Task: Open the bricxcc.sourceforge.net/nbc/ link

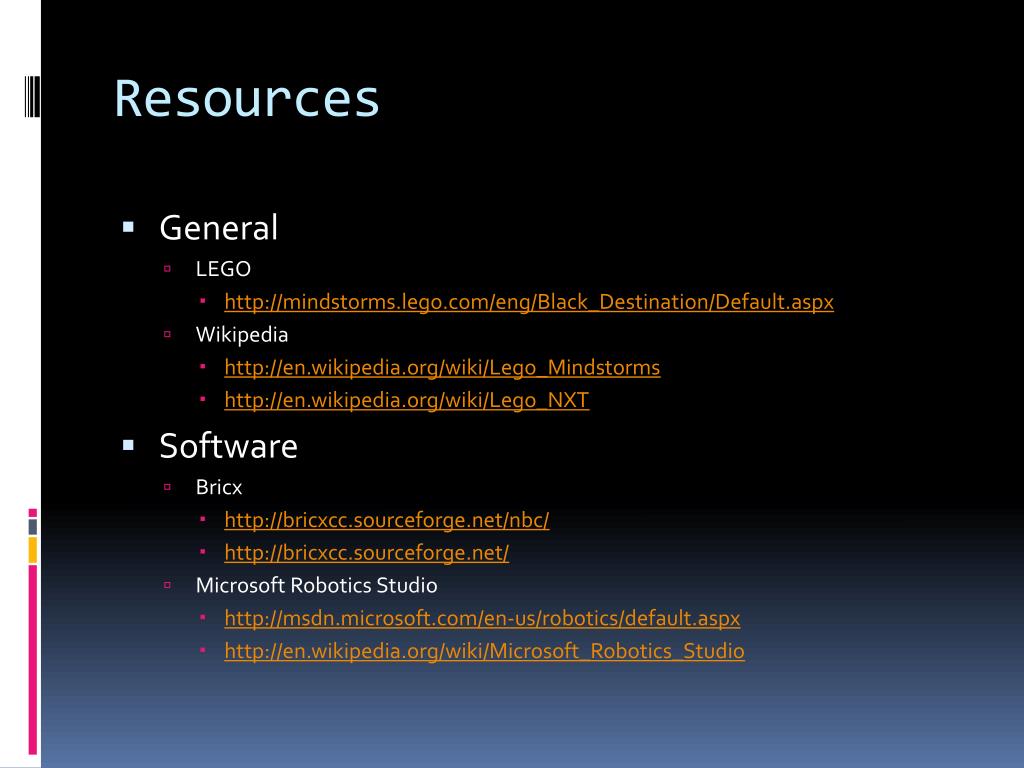Action: pos(387,520)
